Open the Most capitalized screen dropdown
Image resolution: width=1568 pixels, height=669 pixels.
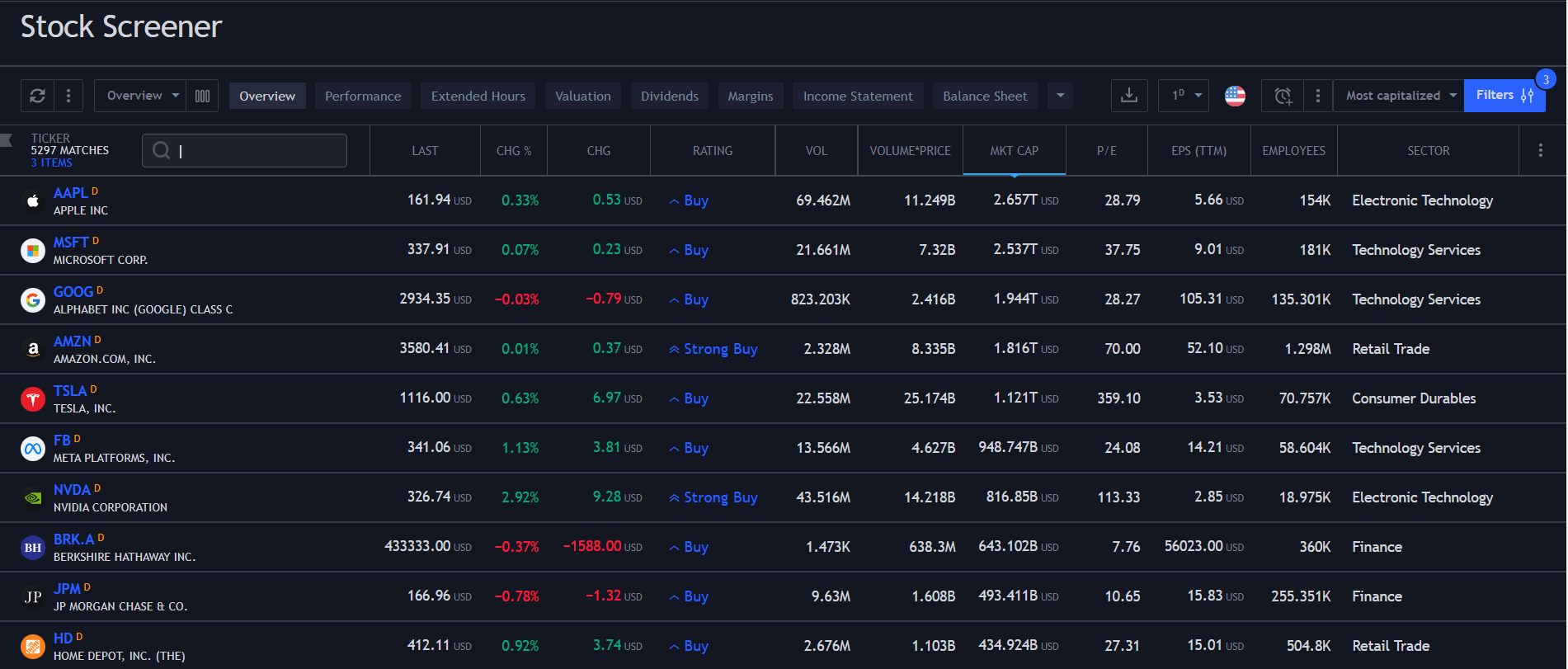pos(1400,96)
